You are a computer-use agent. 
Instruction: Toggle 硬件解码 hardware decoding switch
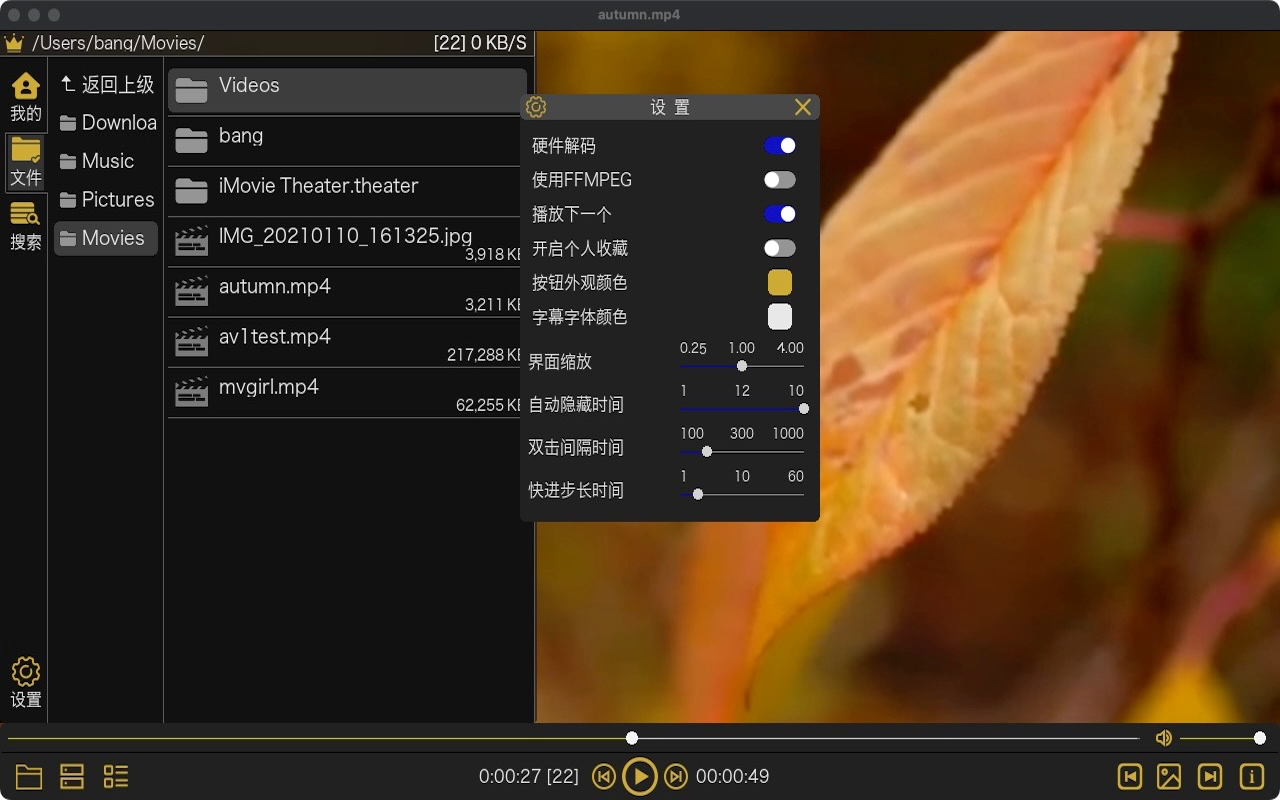click(x=780, y=146)
